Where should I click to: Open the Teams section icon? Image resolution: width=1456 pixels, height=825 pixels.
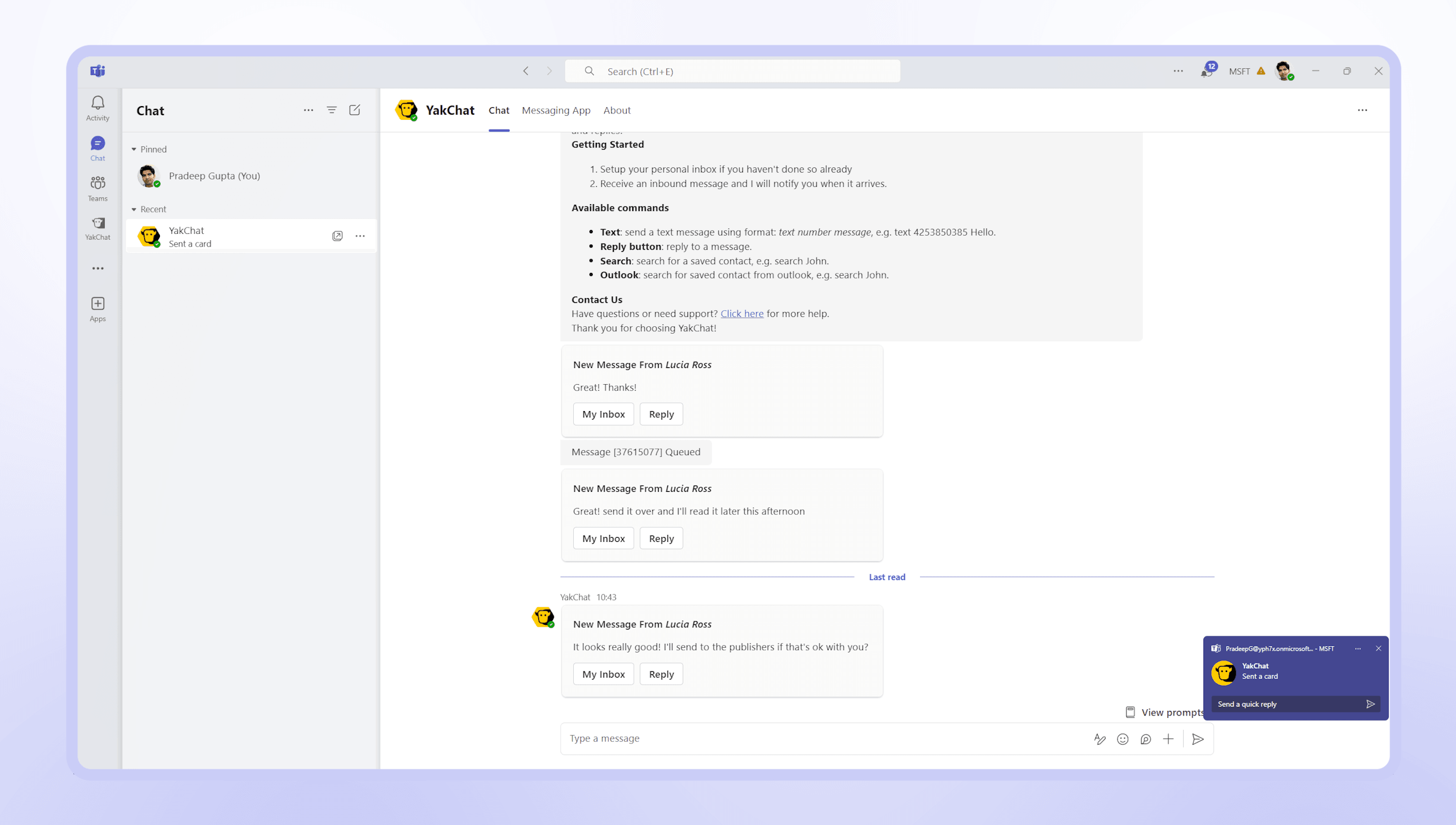click(97, 188)
